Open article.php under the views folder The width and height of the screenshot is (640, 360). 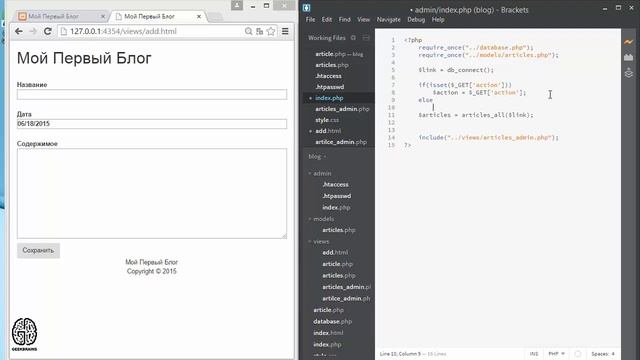(x=338, y=264)
